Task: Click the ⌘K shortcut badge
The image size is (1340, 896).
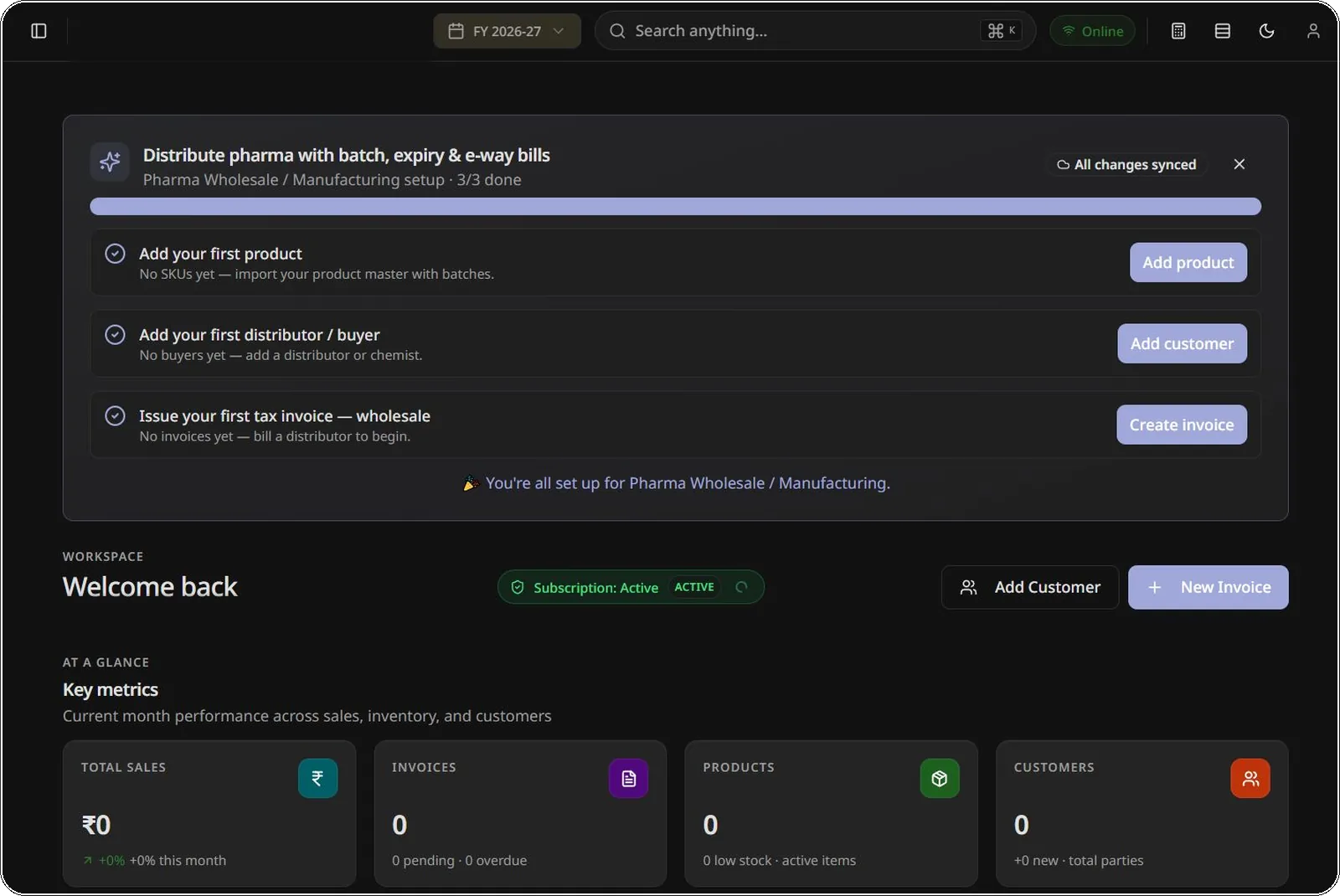Action: click(1001, 30)
